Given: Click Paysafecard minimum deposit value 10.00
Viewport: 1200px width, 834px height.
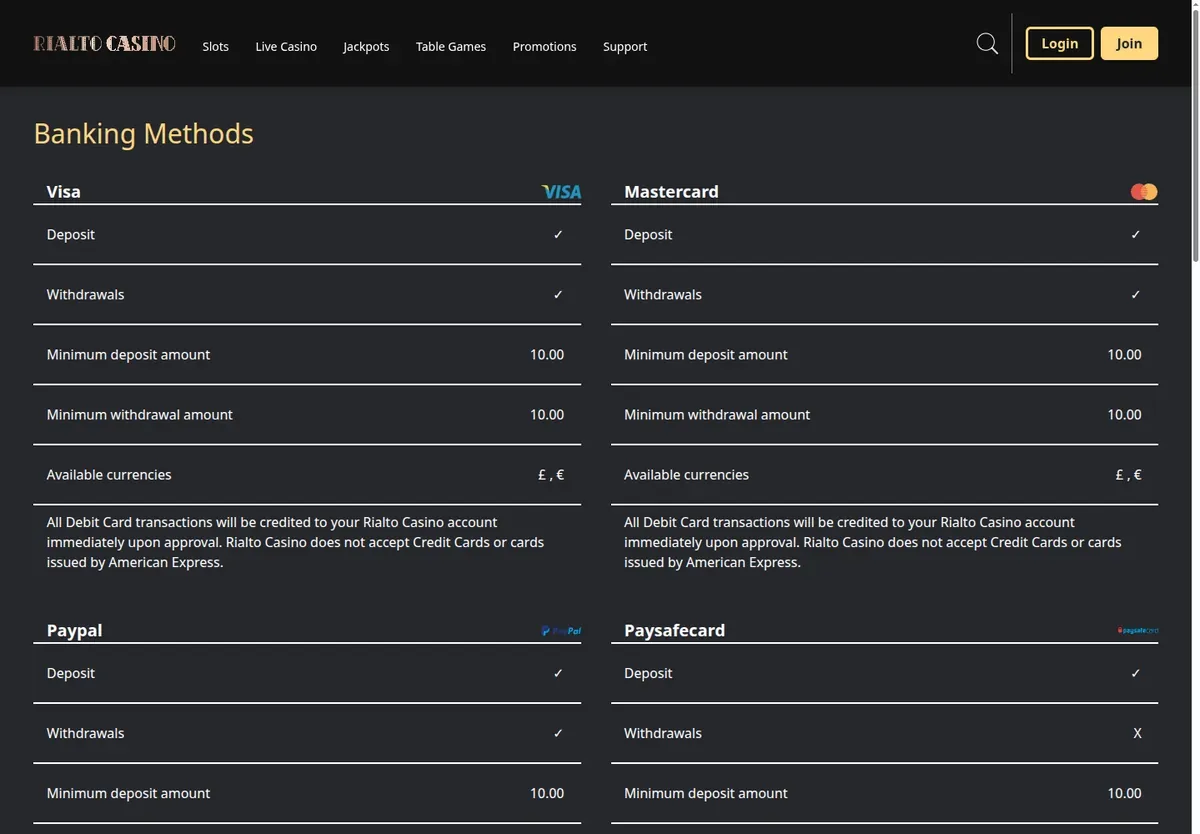Looking at the screenshot, I should 1124,793.
